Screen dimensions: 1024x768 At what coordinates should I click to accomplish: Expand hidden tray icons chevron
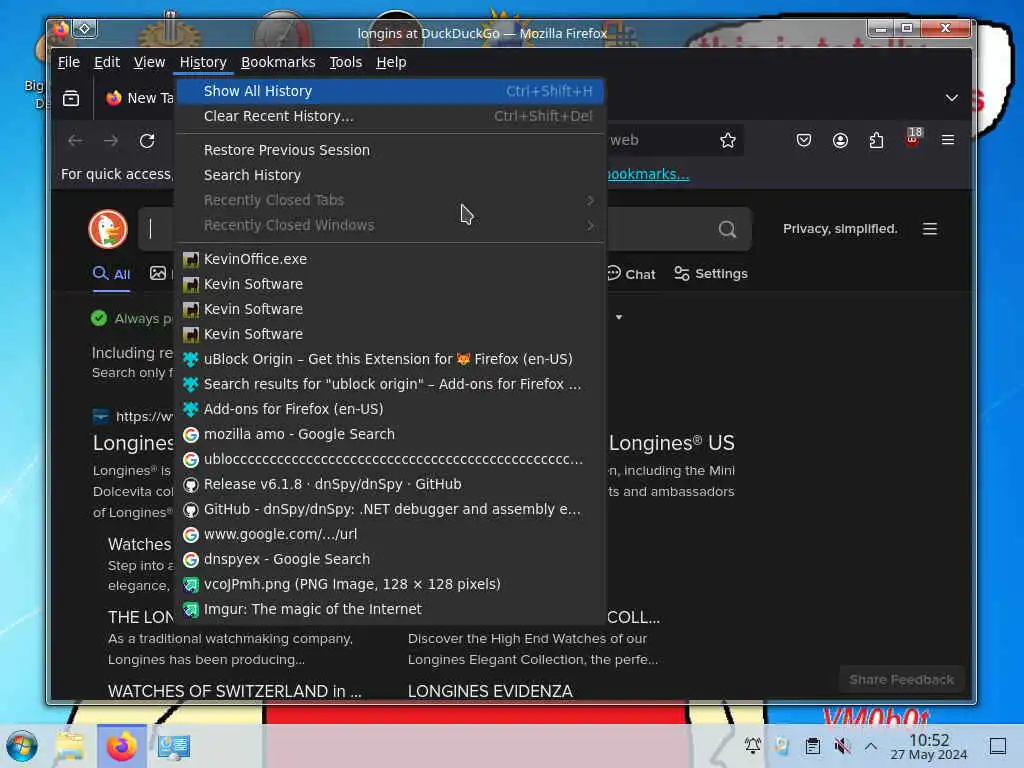[871, 746]
